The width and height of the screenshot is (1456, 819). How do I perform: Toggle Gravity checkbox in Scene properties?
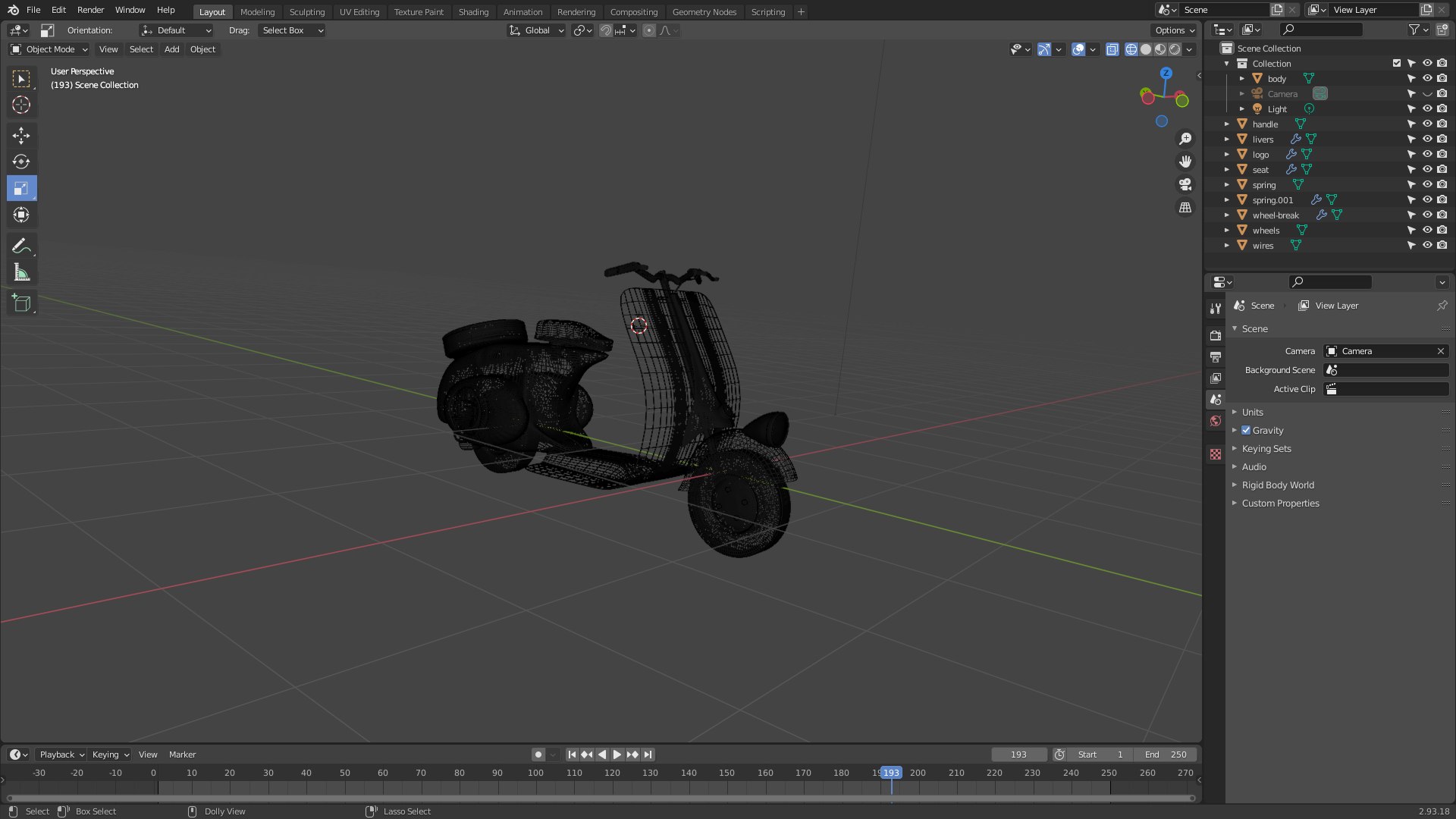(x=1246, y=430)
